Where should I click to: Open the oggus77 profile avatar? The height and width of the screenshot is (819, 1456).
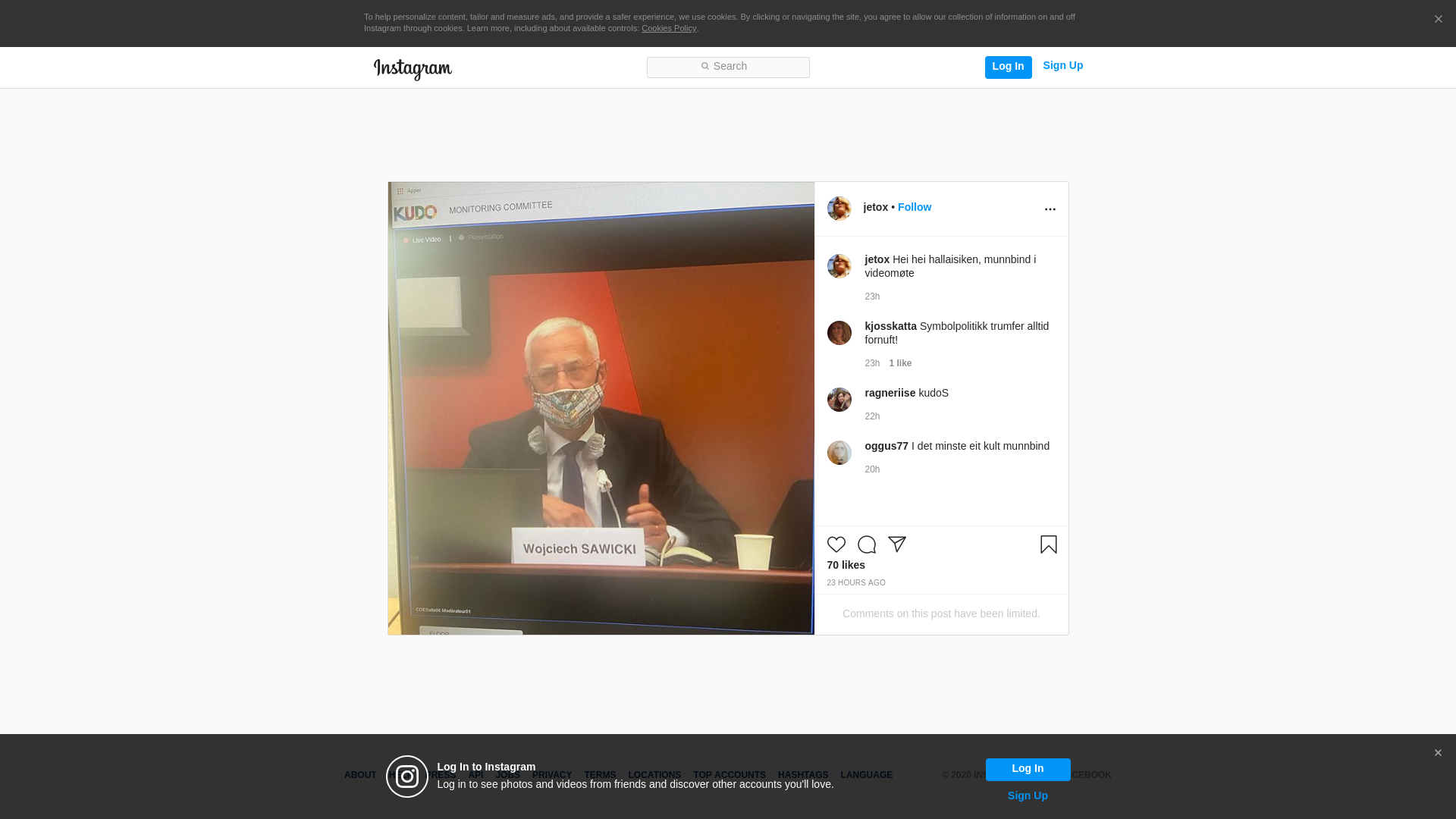click(x=839, y=453)
